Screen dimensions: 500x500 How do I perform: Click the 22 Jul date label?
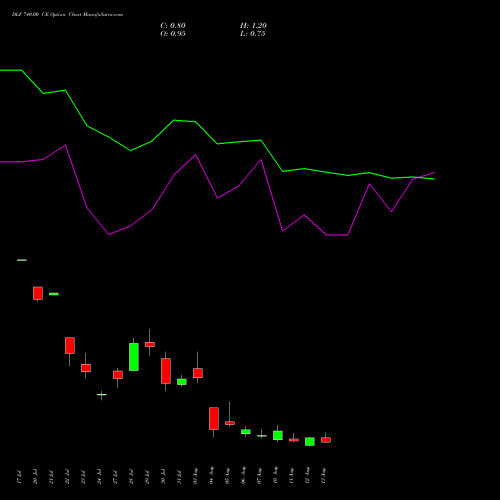click(67, 477)
